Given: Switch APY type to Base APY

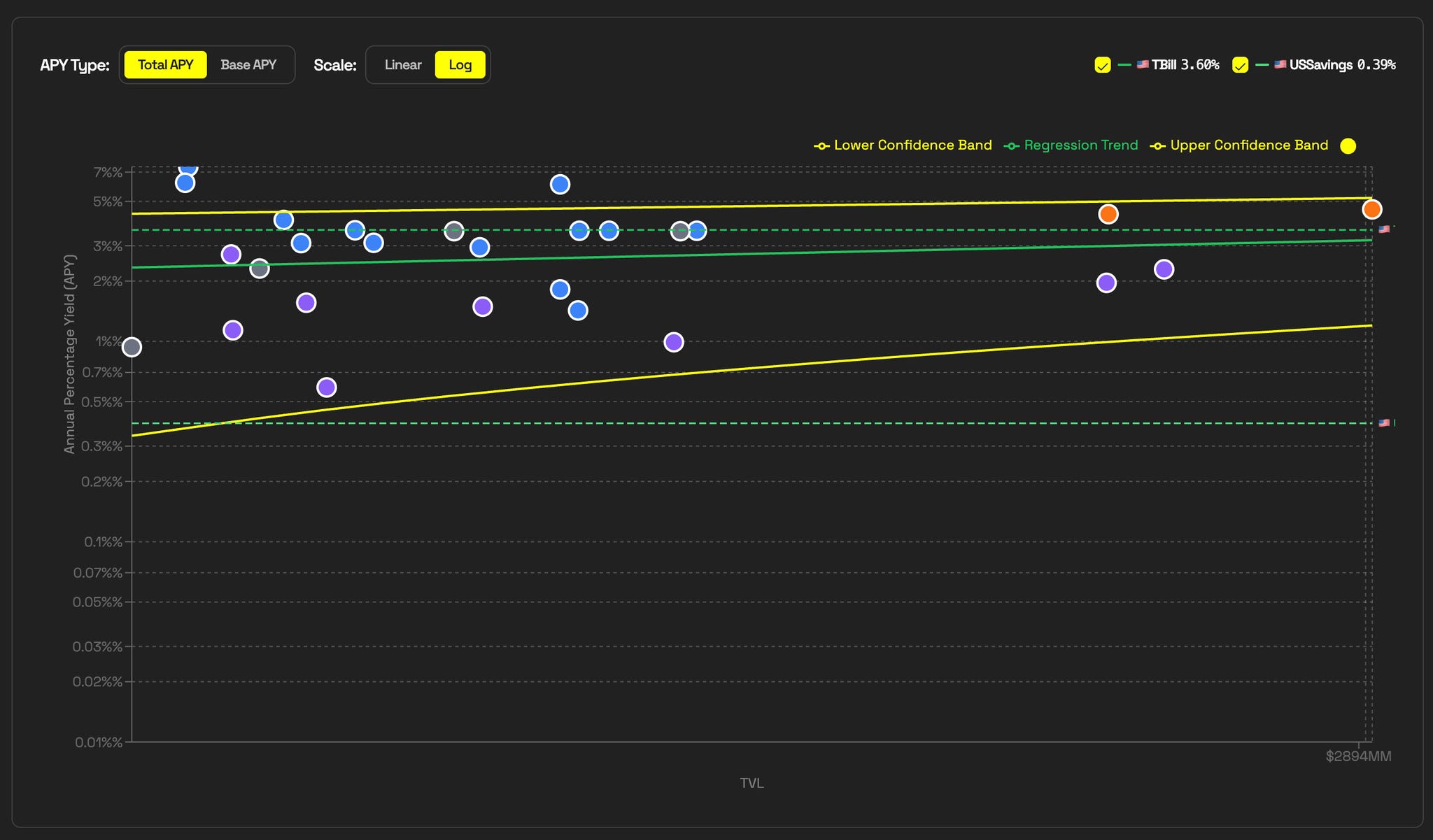Looking at the screenshot, I should (248, 65).
